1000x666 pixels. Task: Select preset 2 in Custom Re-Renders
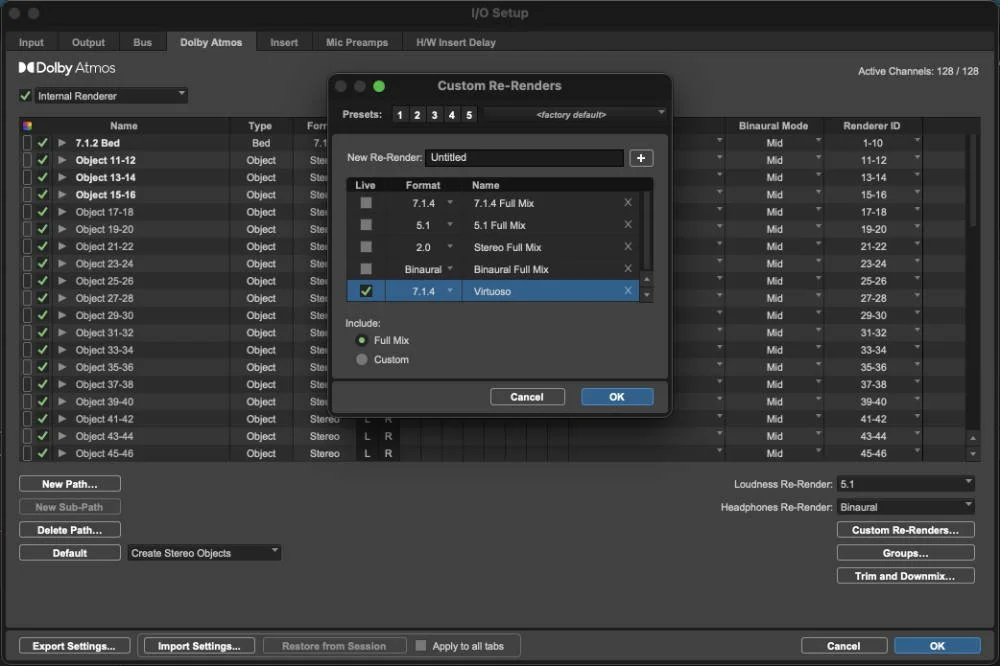(x=417, y=115)
